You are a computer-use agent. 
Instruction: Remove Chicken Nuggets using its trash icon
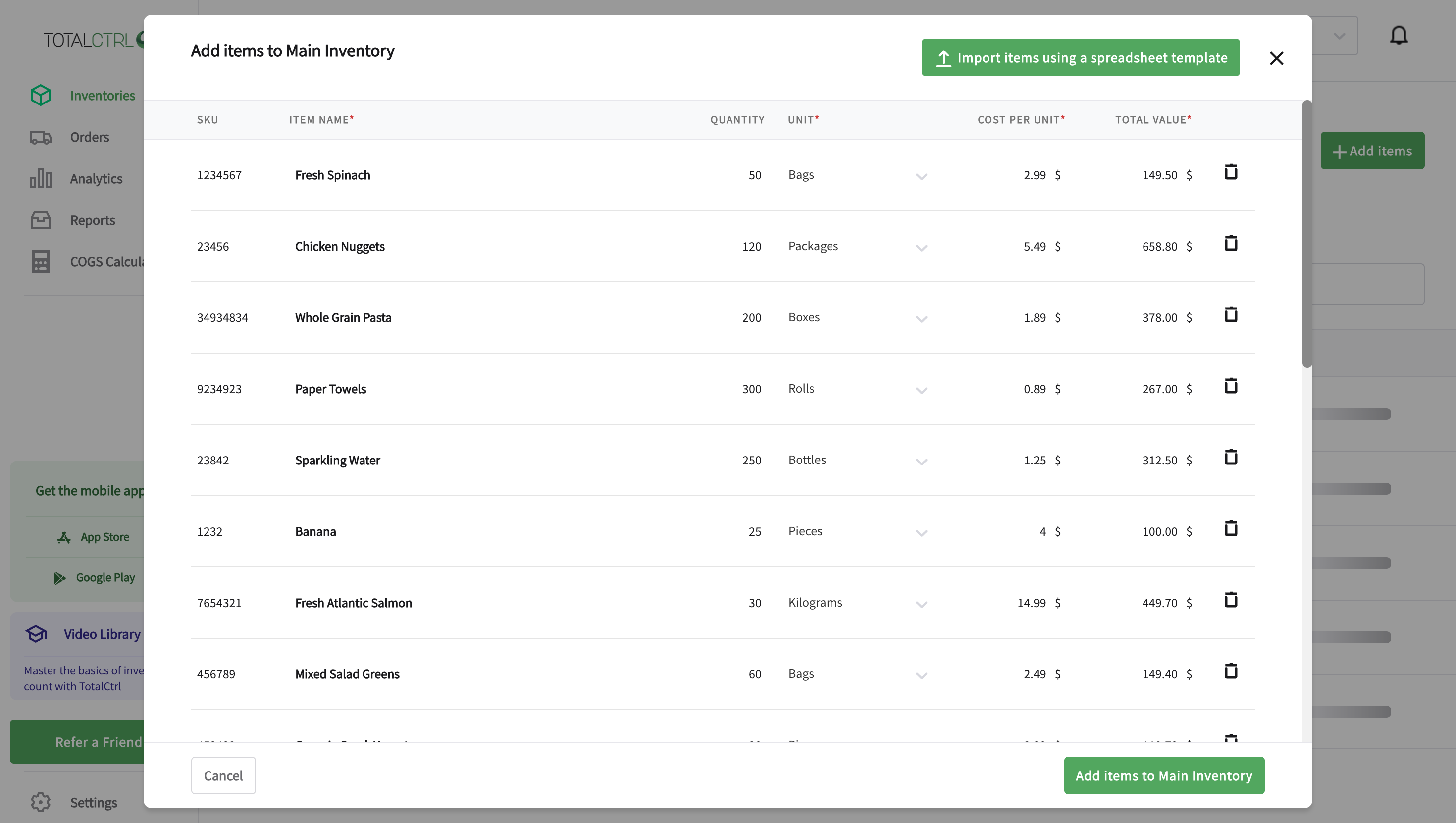click(1232, 244)
